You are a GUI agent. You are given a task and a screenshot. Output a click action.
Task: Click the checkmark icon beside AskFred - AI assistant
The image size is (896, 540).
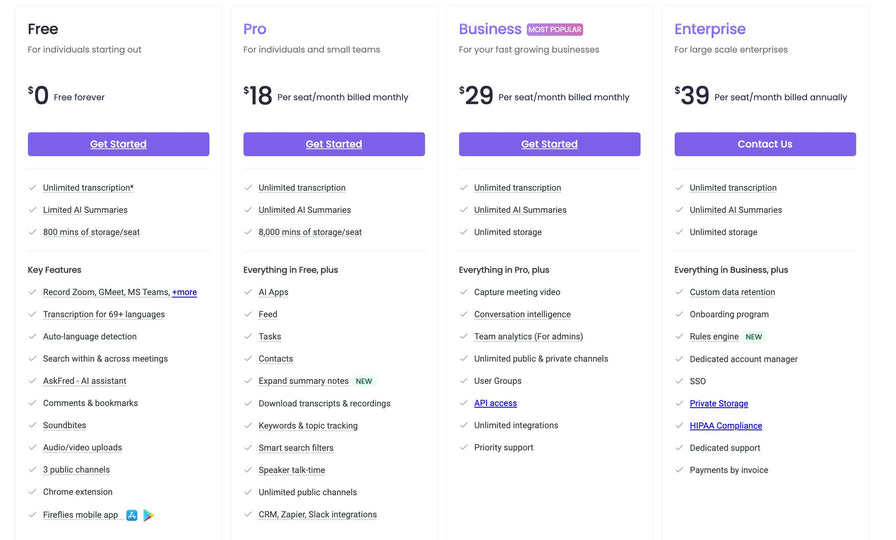pyautogui.click(x=33, y=381)
